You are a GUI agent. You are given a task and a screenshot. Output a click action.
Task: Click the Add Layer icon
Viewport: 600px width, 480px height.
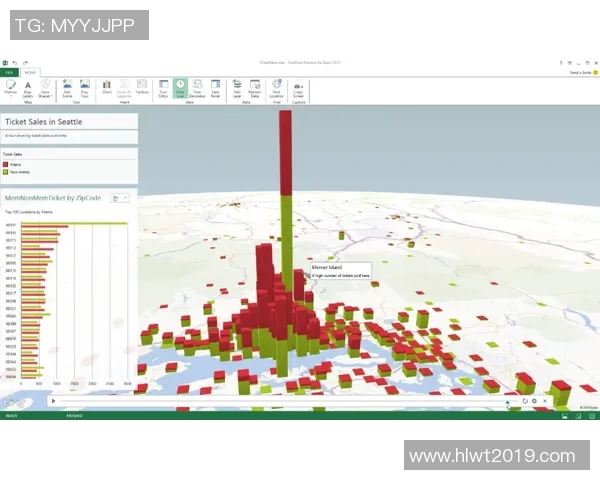(237, 88)
